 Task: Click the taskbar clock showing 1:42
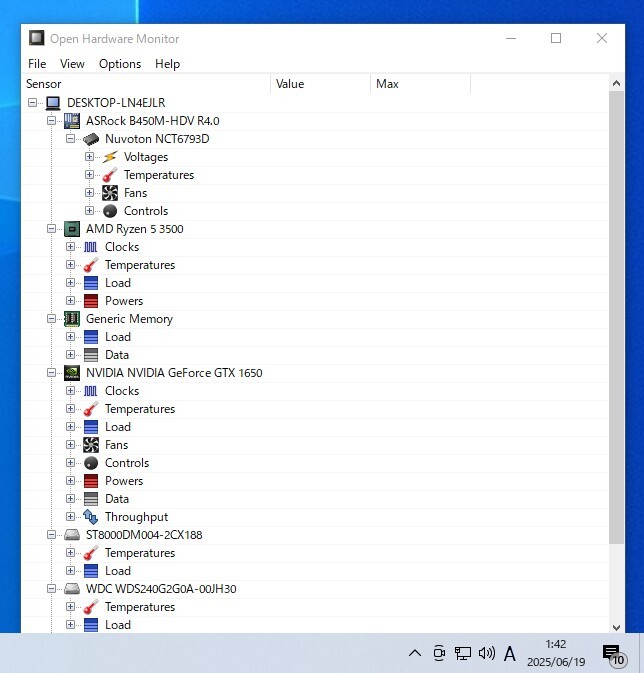[556, 653]
